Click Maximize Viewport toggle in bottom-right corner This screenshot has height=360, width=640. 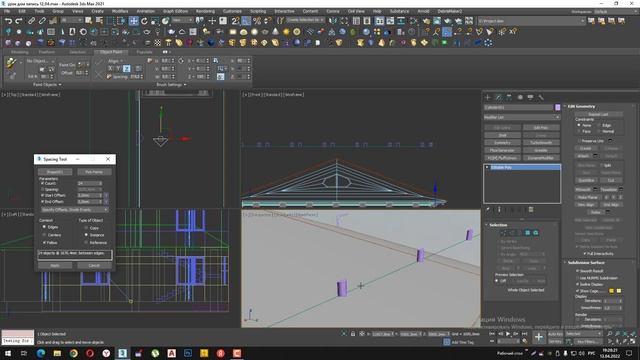[633, 342]
